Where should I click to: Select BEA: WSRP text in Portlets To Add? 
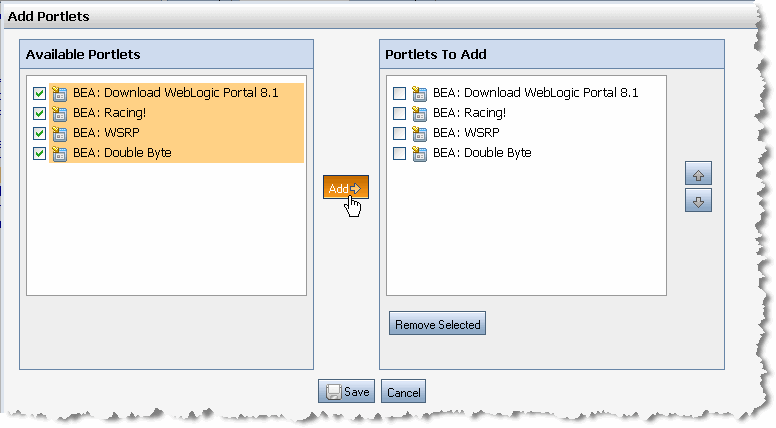(466, 133)
